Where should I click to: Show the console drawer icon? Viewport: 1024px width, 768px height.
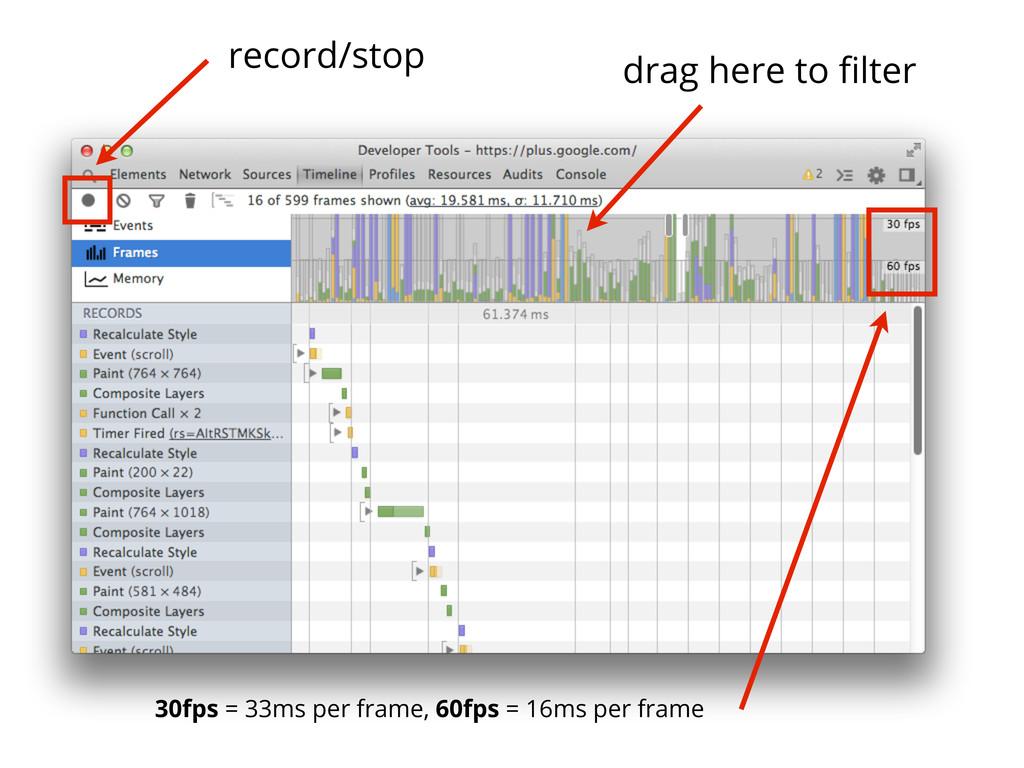[x=845, y=175]
